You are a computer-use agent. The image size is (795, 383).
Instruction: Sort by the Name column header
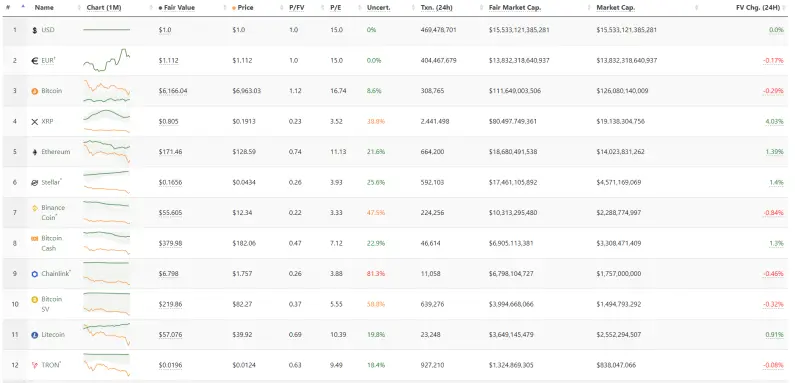(x=44, y=8)
